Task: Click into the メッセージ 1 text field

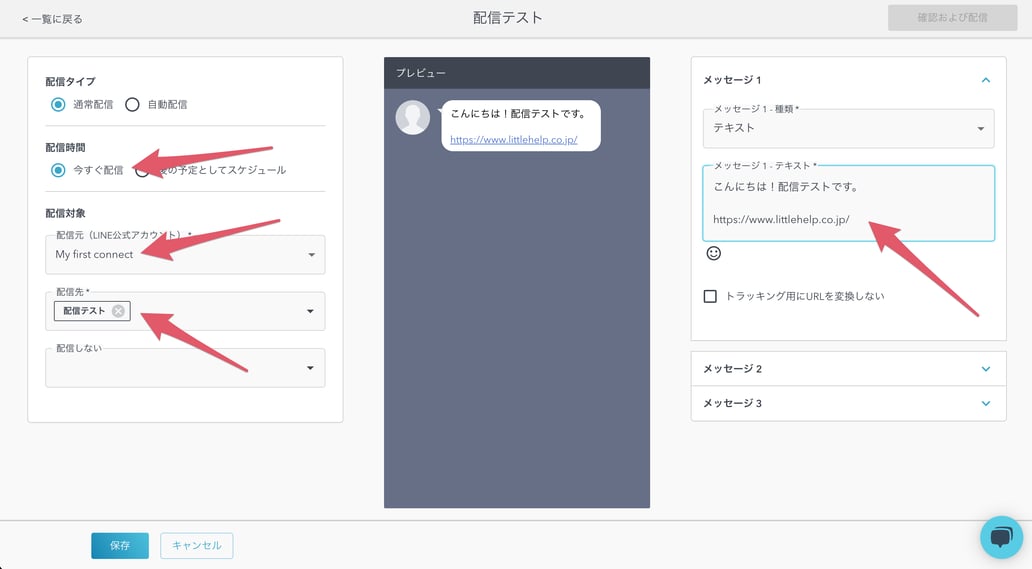Action: 848,203
